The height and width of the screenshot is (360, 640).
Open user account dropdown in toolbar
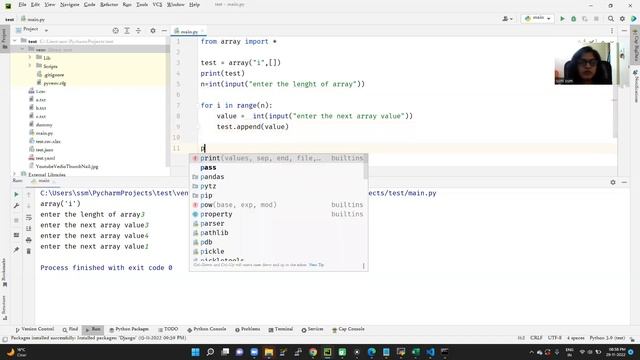(507, 19)
